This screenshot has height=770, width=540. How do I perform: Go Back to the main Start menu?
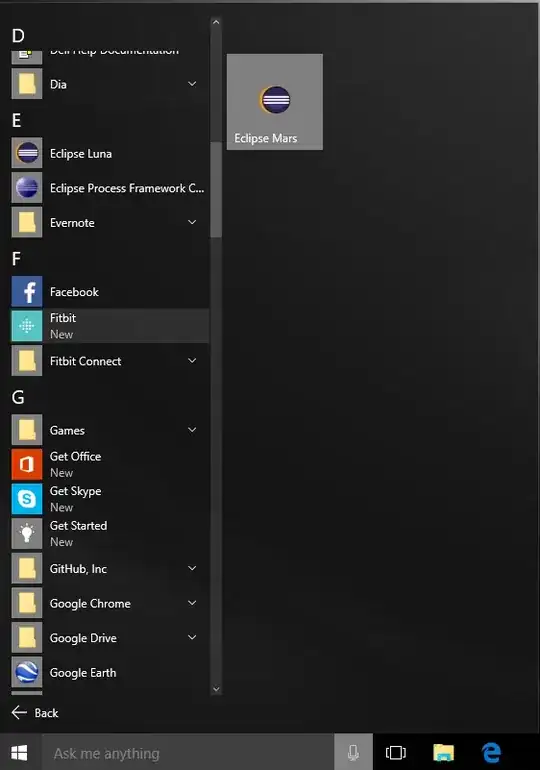point(35,713)
